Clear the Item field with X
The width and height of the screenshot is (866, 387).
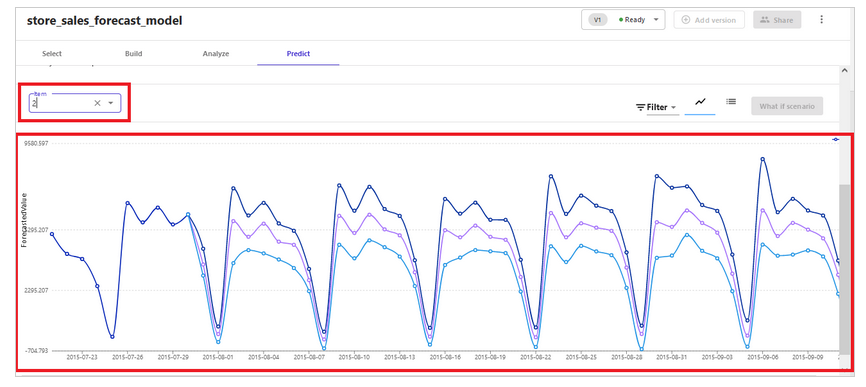click(97, 103)
